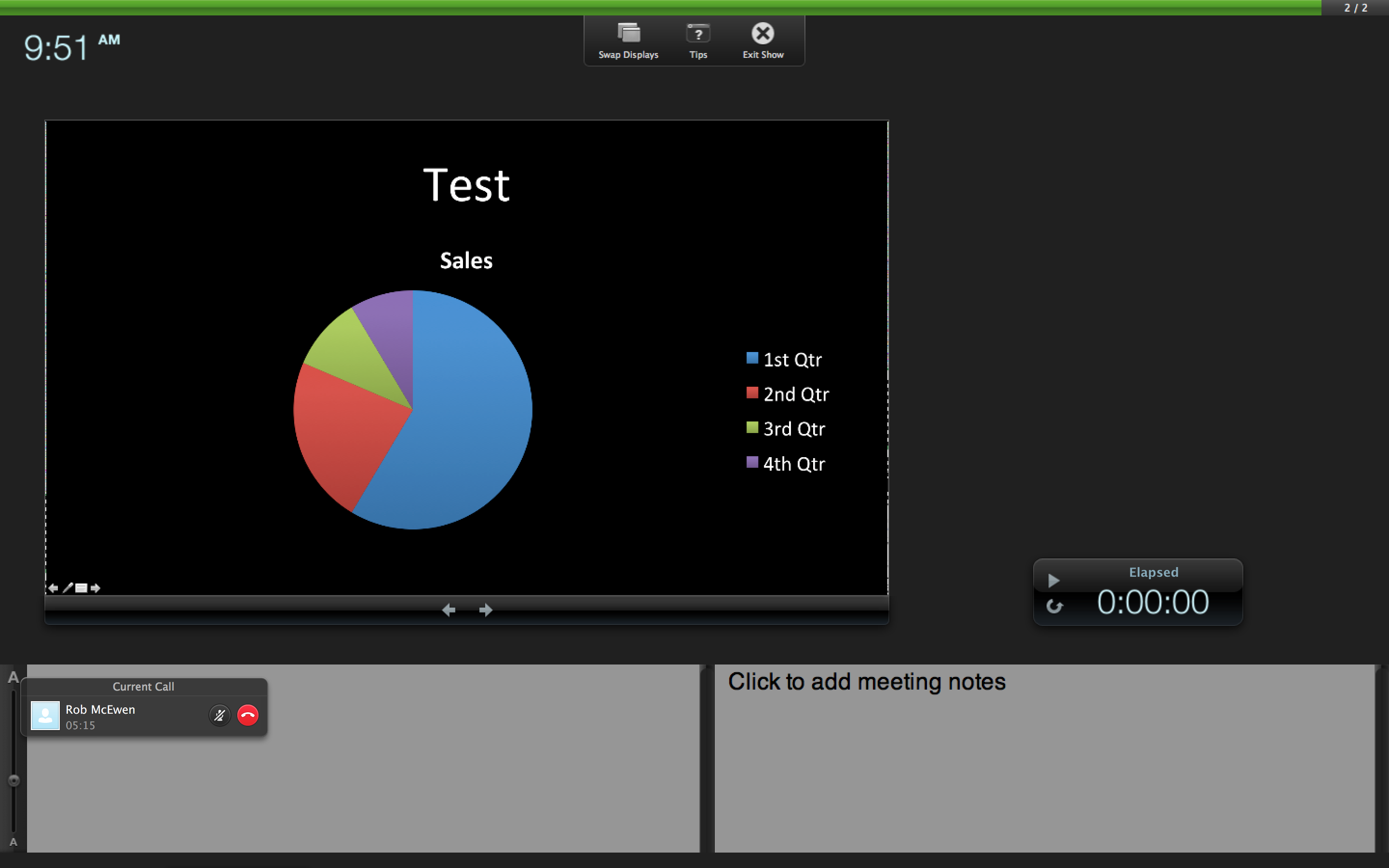The image size is (1389, 868).
Task: Adjust the notes text size slider
Action: [x=14, y=780]
